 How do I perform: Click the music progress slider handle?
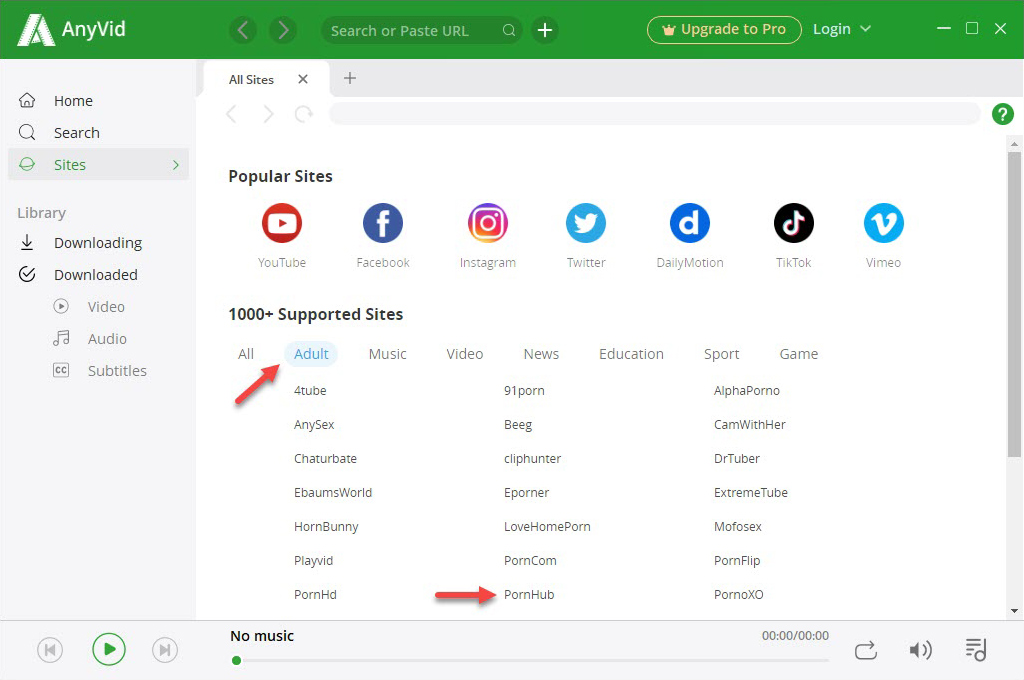(x=236, y=660)
